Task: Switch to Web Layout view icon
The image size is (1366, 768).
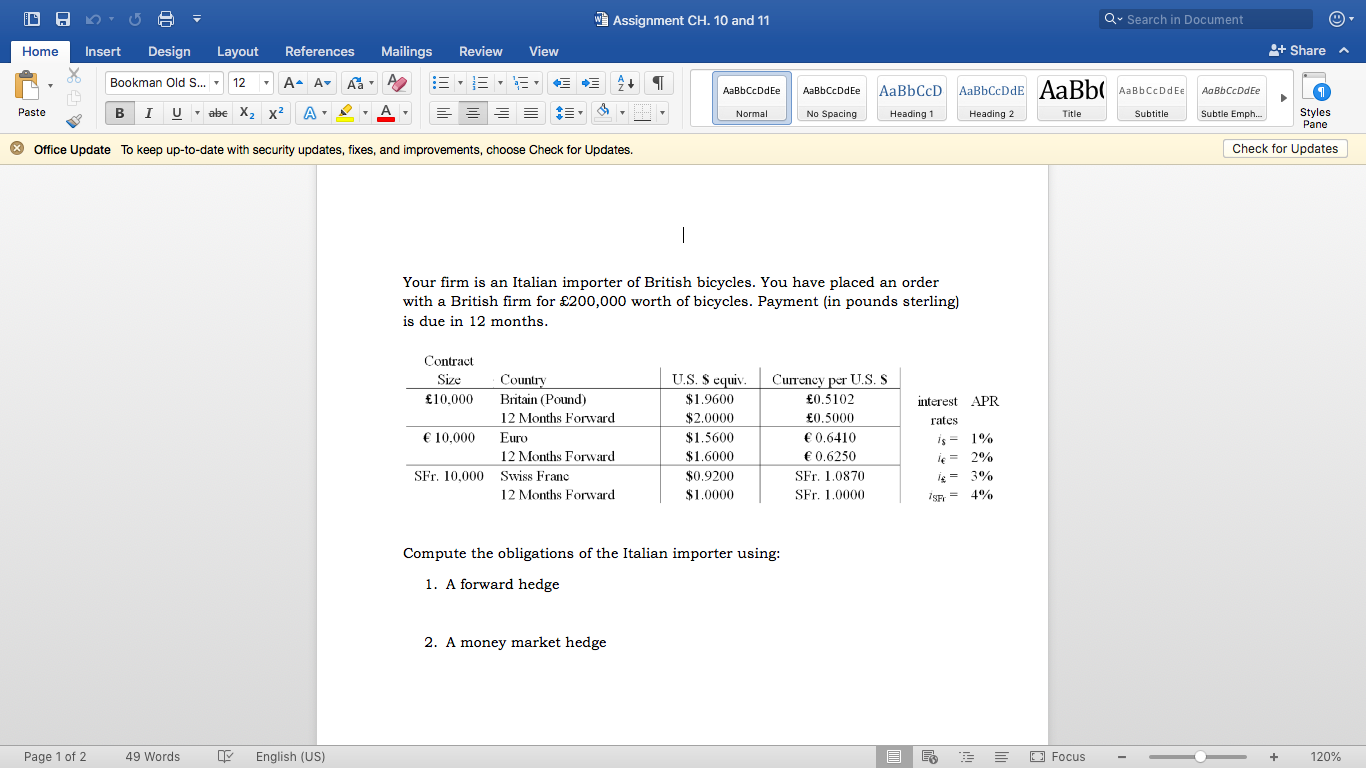Action: 929,757
